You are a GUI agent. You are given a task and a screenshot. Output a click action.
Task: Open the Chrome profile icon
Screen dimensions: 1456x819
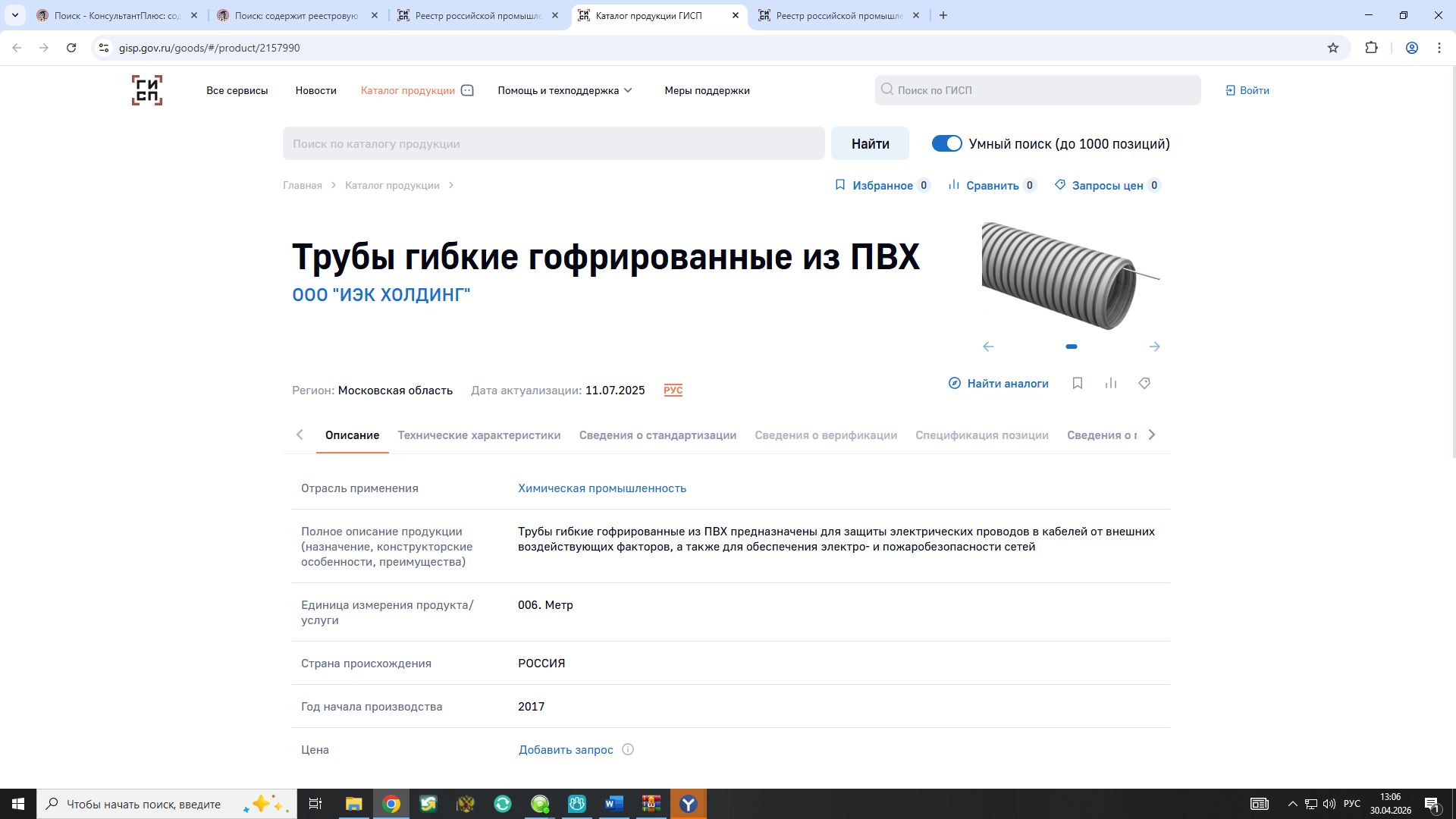click(1412, 48)
